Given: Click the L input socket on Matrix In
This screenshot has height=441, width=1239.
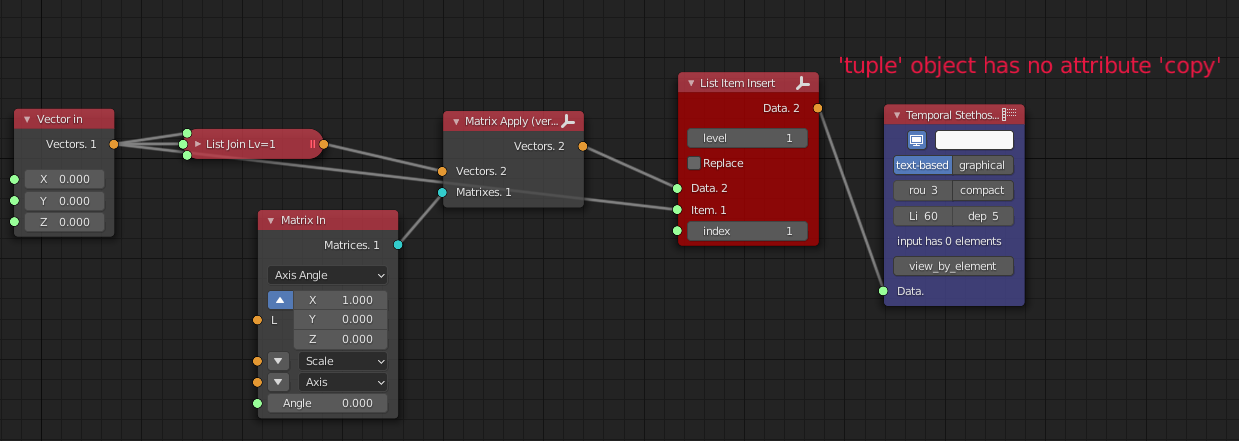Looking at the screenshot, I should point(257,320).
